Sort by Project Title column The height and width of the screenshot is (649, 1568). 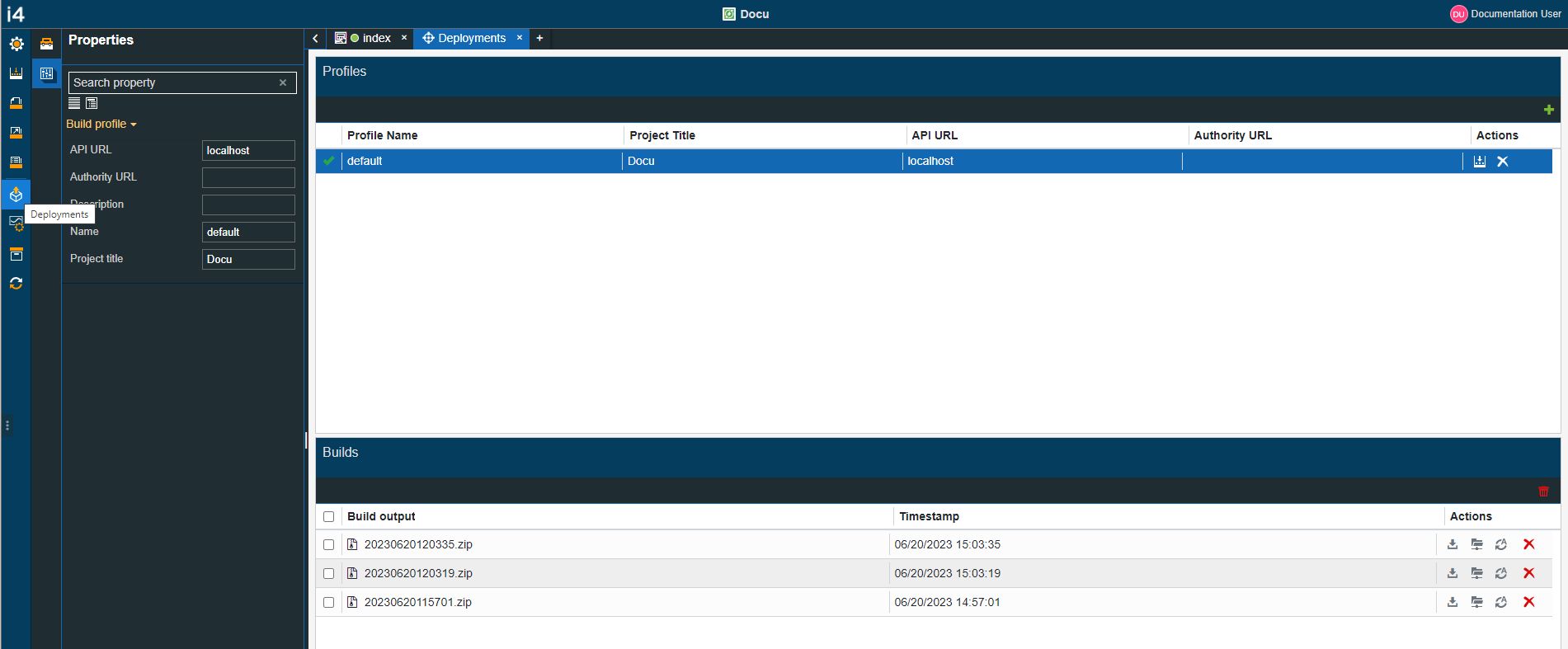tap(662, 135)
